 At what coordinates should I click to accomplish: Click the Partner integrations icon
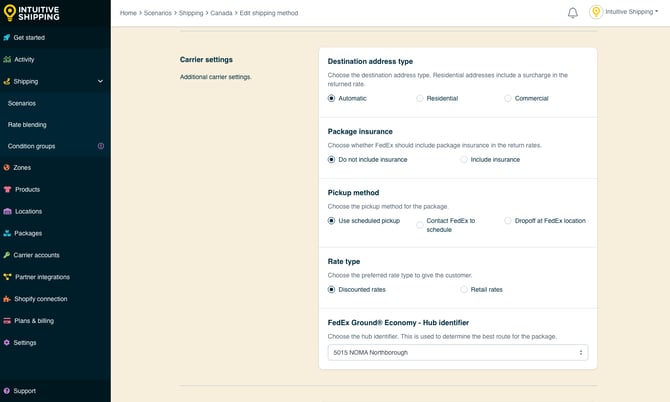click(x=7, y=277)
